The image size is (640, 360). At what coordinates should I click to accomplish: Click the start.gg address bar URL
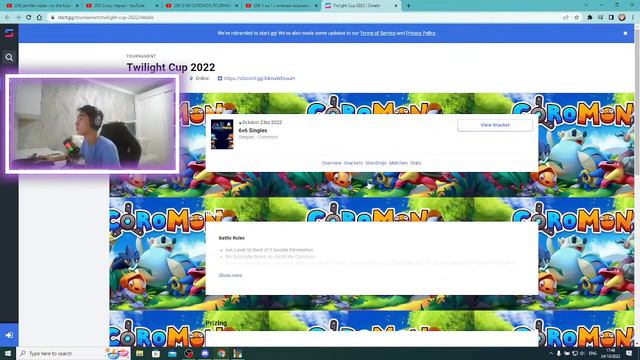pos(105,18)
